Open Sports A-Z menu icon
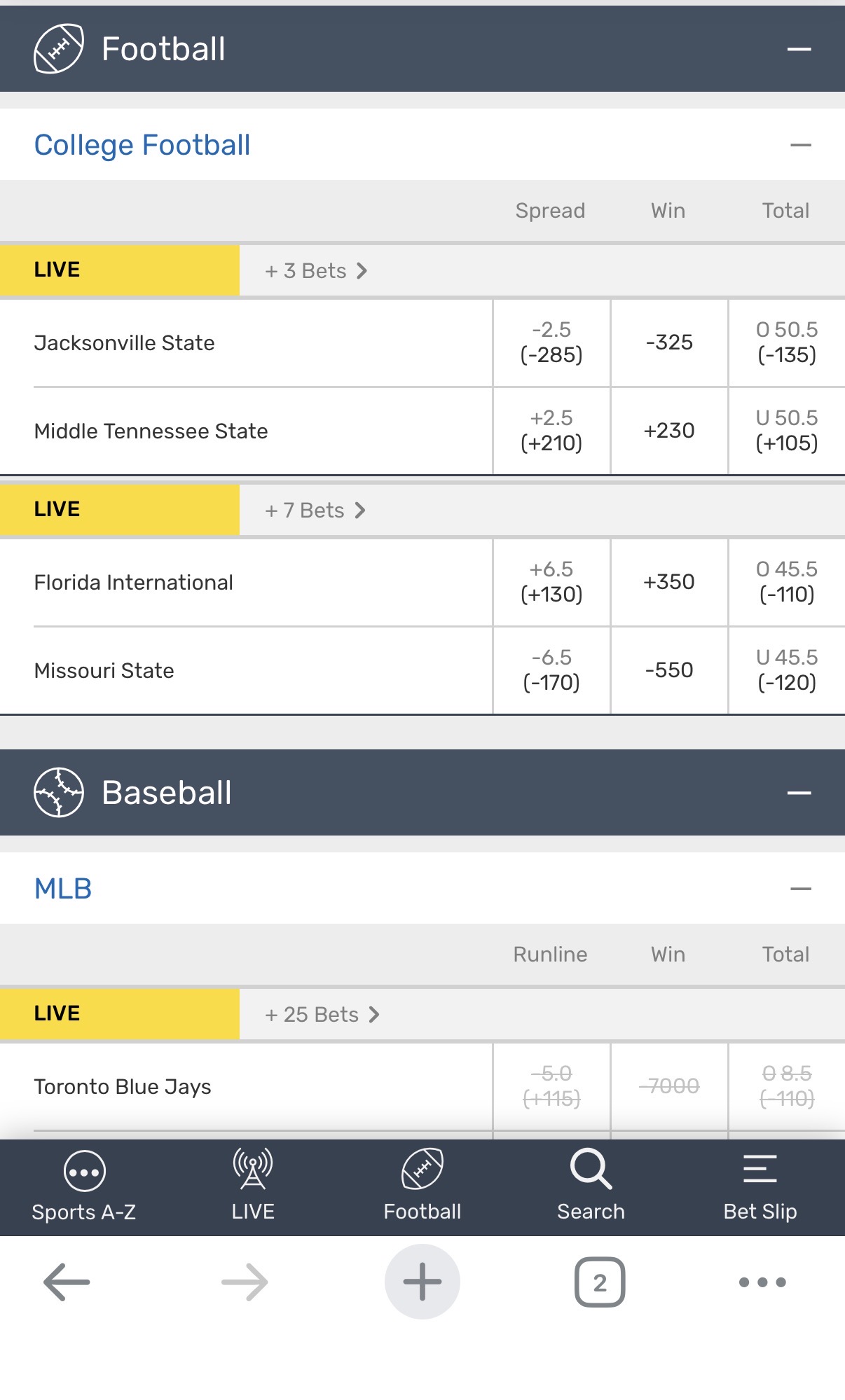The width and height of the screenshot is (845, 1400). pyautogui.click(x=84, y=1171)
